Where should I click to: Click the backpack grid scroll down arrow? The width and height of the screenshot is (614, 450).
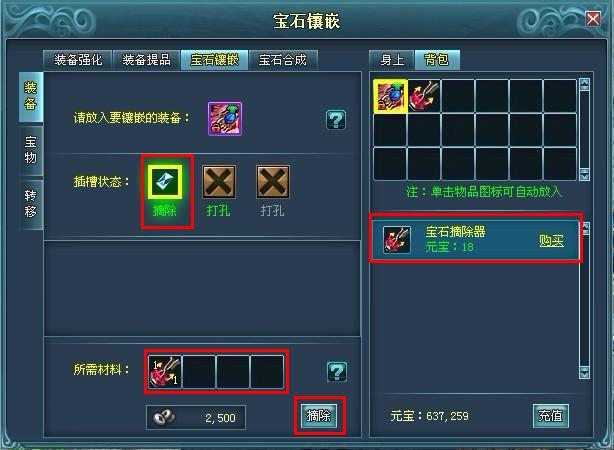[584, 174]
